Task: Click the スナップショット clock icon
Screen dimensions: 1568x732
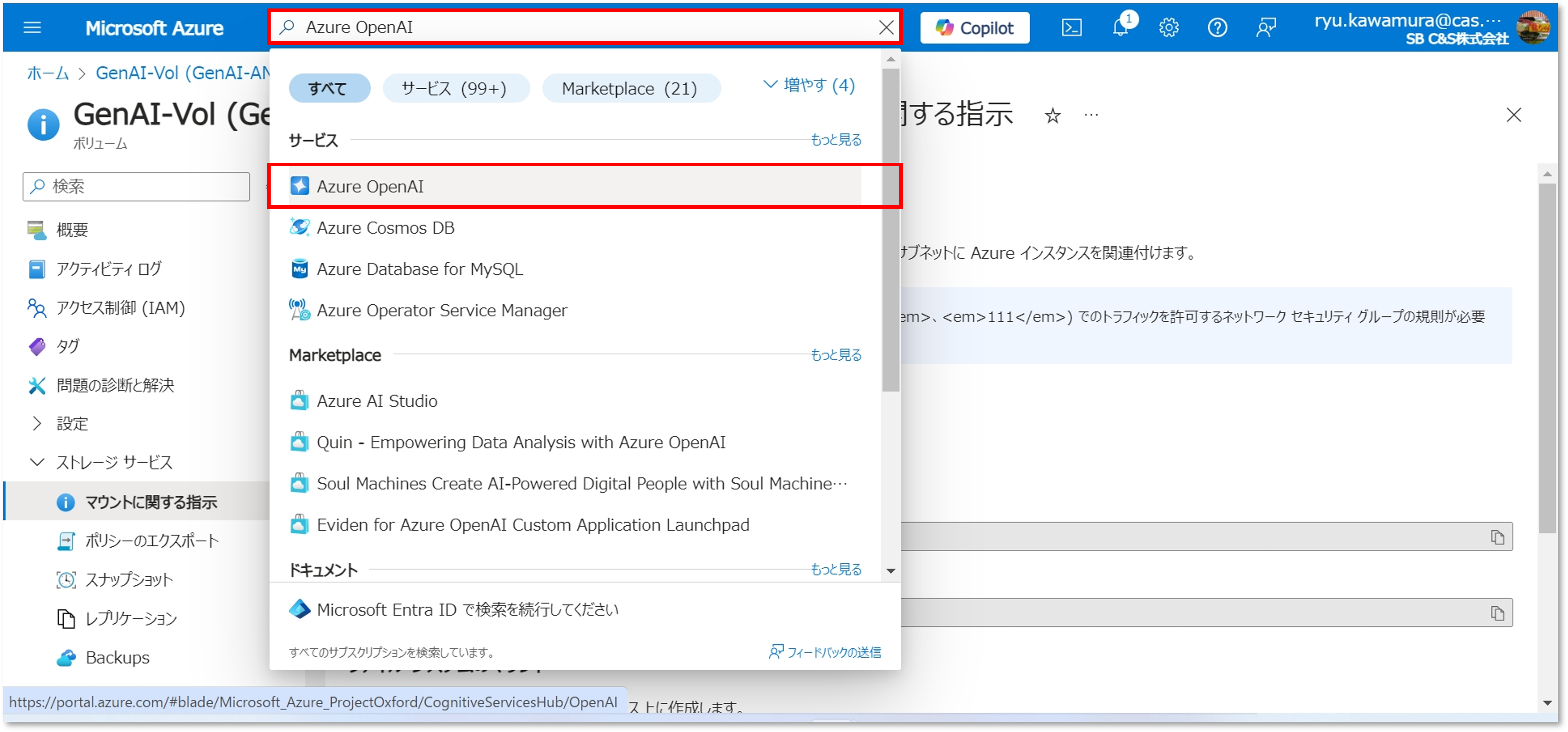Action: click(66, 580)
